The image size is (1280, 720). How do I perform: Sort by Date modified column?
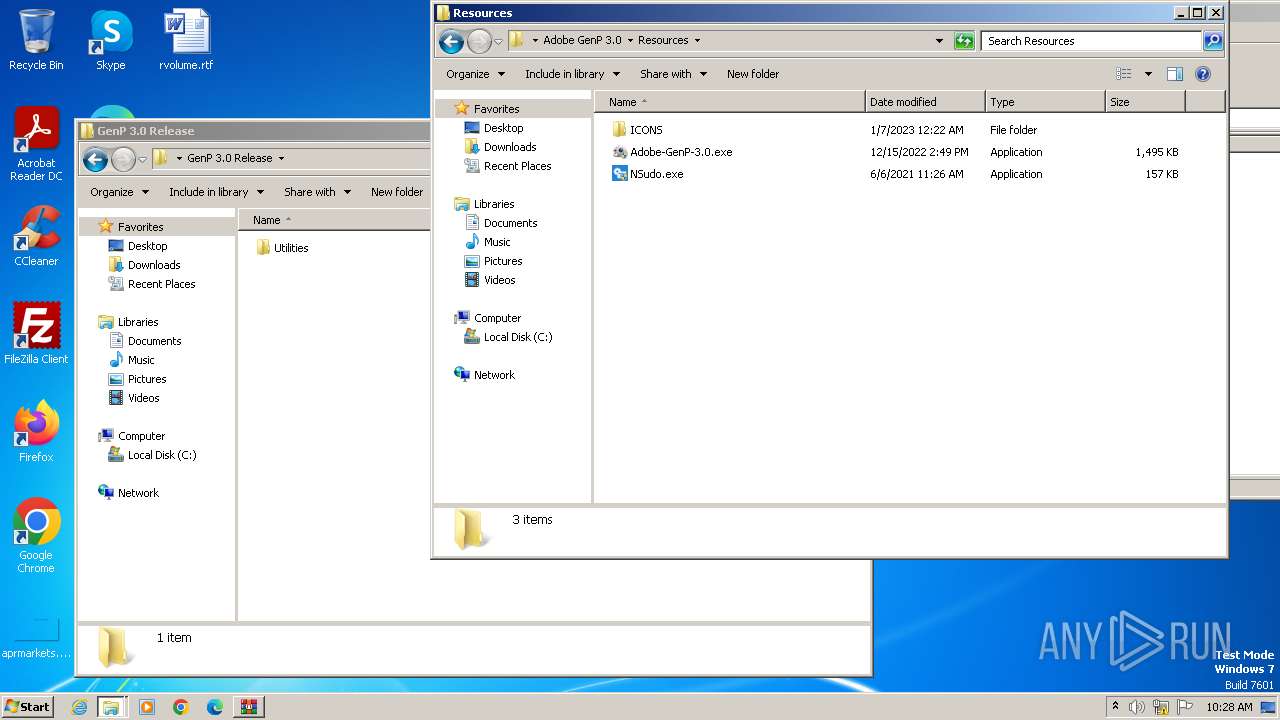tap(925, 102)
